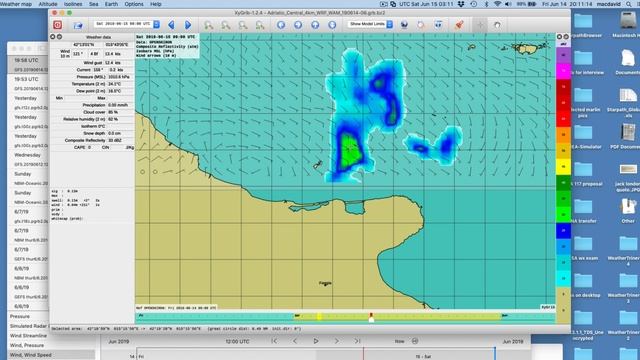Viewport: 640px width, 360px height.
Task: Step back one frame in background window
Action: coord(295,341)
